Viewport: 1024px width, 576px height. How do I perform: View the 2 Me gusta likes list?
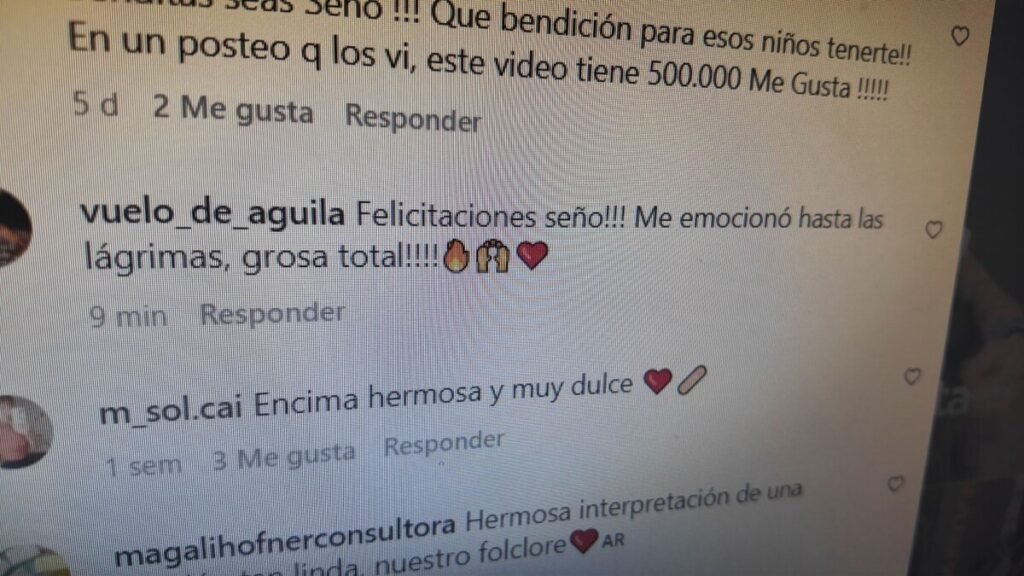[x=233, y=109]
